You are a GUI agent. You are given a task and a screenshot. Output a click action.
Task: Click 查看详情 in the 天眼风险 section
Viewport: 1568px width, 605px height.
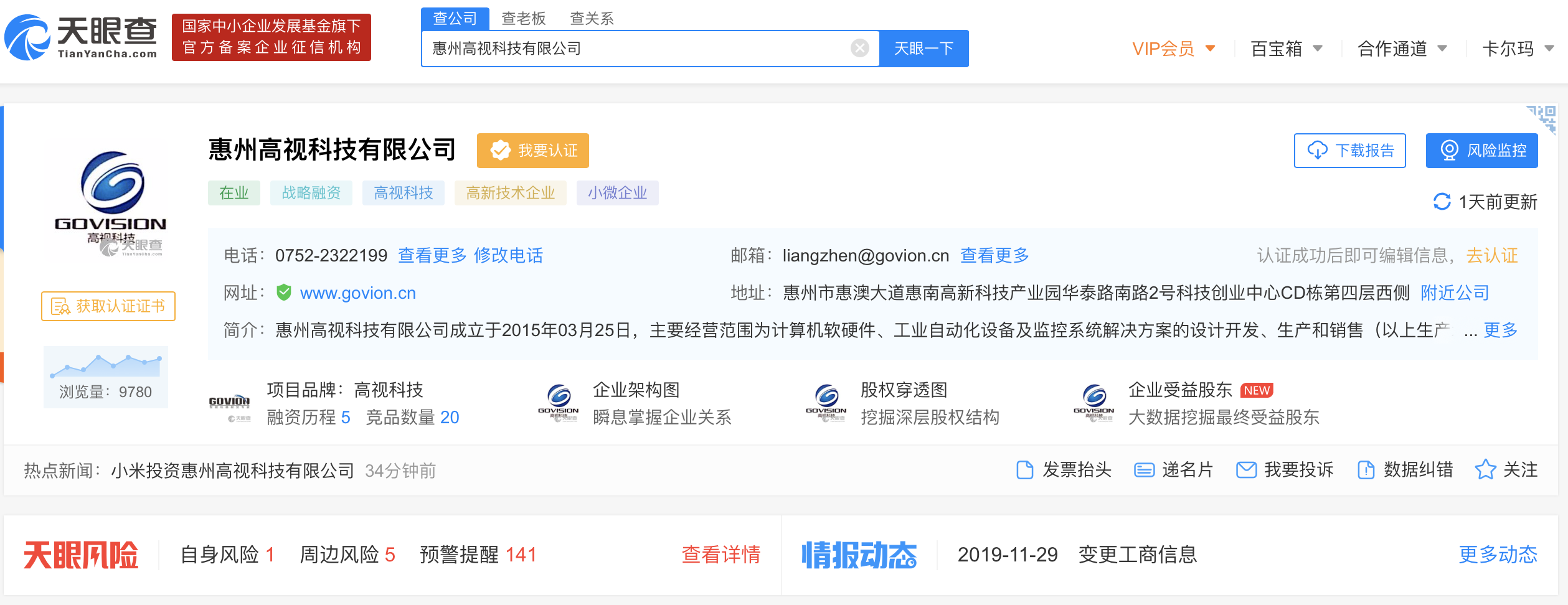click(721, 554)
